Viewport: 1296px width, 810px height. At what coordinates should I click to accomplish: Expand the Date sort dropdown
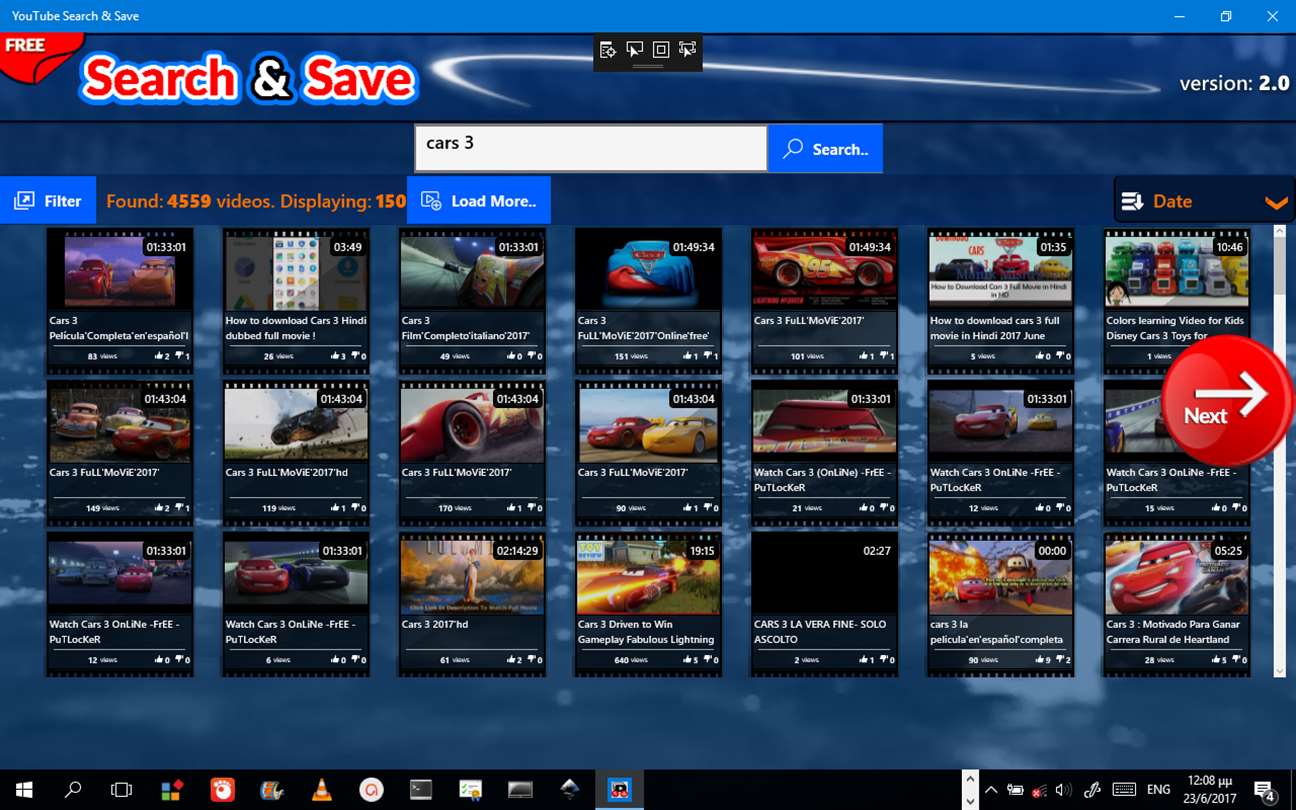pos(1204,201)
